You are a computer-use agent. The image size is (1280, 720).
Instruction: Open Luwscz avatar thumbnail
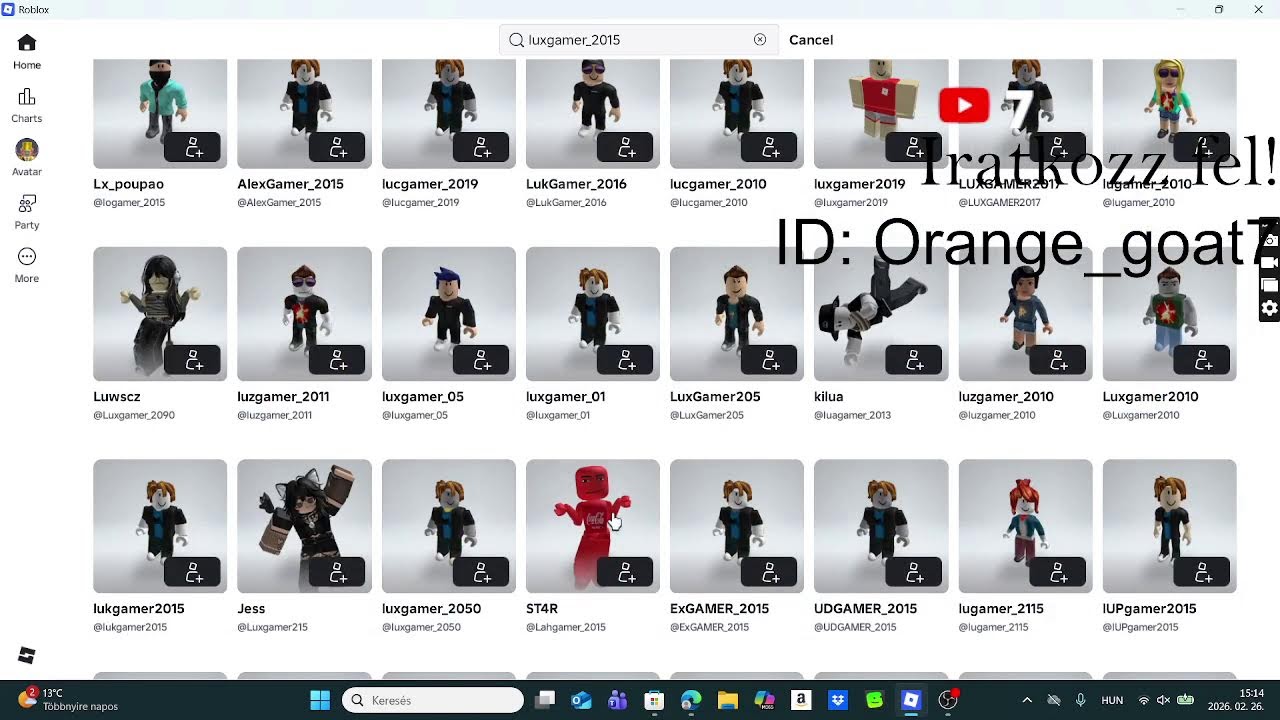(x=160, y=313)
